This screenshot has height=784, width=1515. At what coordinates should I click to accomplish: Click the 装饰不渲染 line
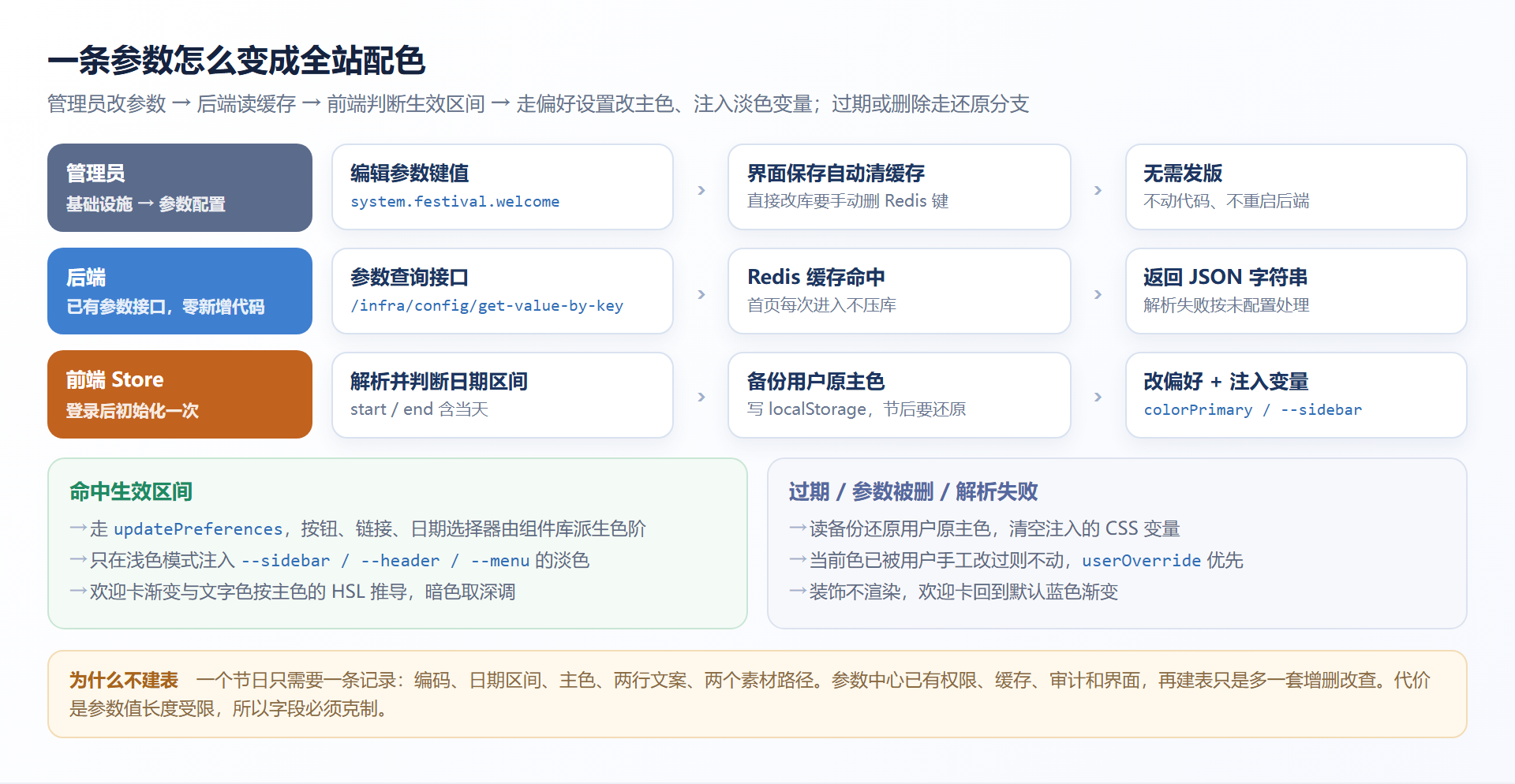tap(954, 592)
